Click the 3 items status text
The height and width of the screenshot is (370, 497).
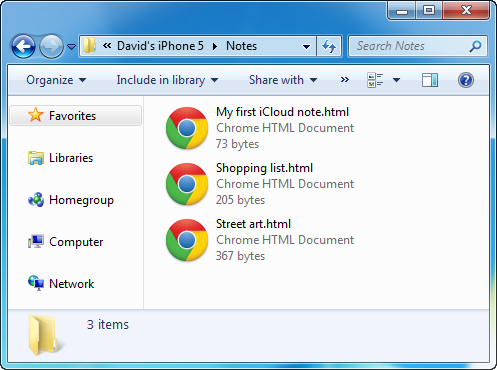tap(108, 324)
